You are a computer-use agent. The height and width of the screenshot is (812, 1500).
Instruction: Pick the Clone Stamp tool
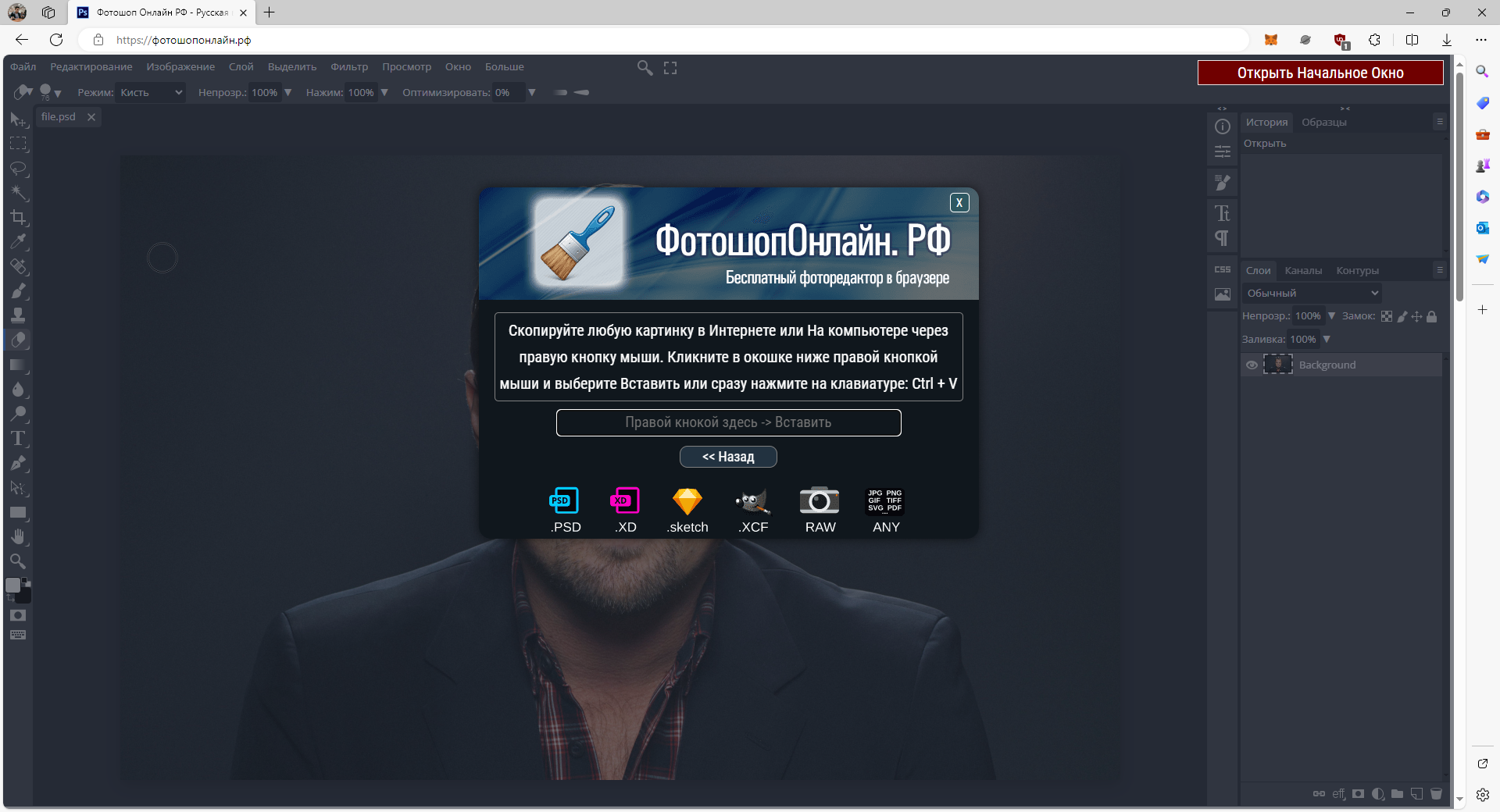pyautogui.click(x=18, y=315)
